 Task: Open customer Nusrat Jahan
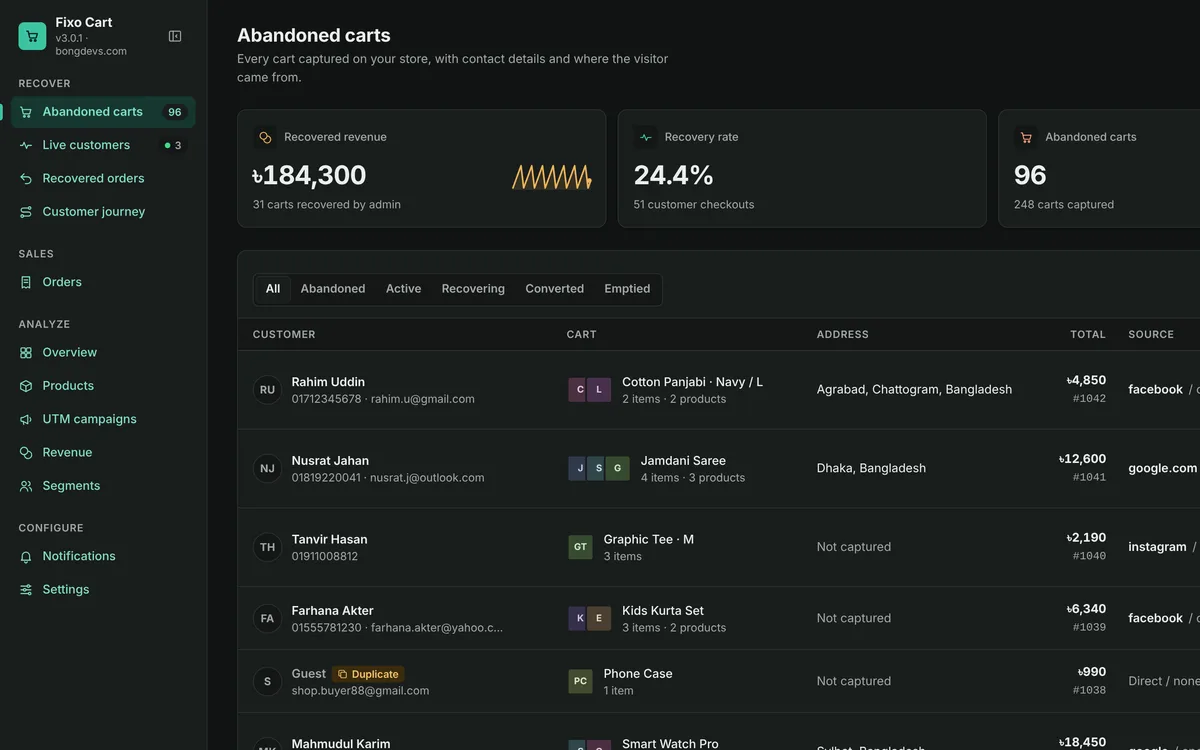tap(330, 461)
